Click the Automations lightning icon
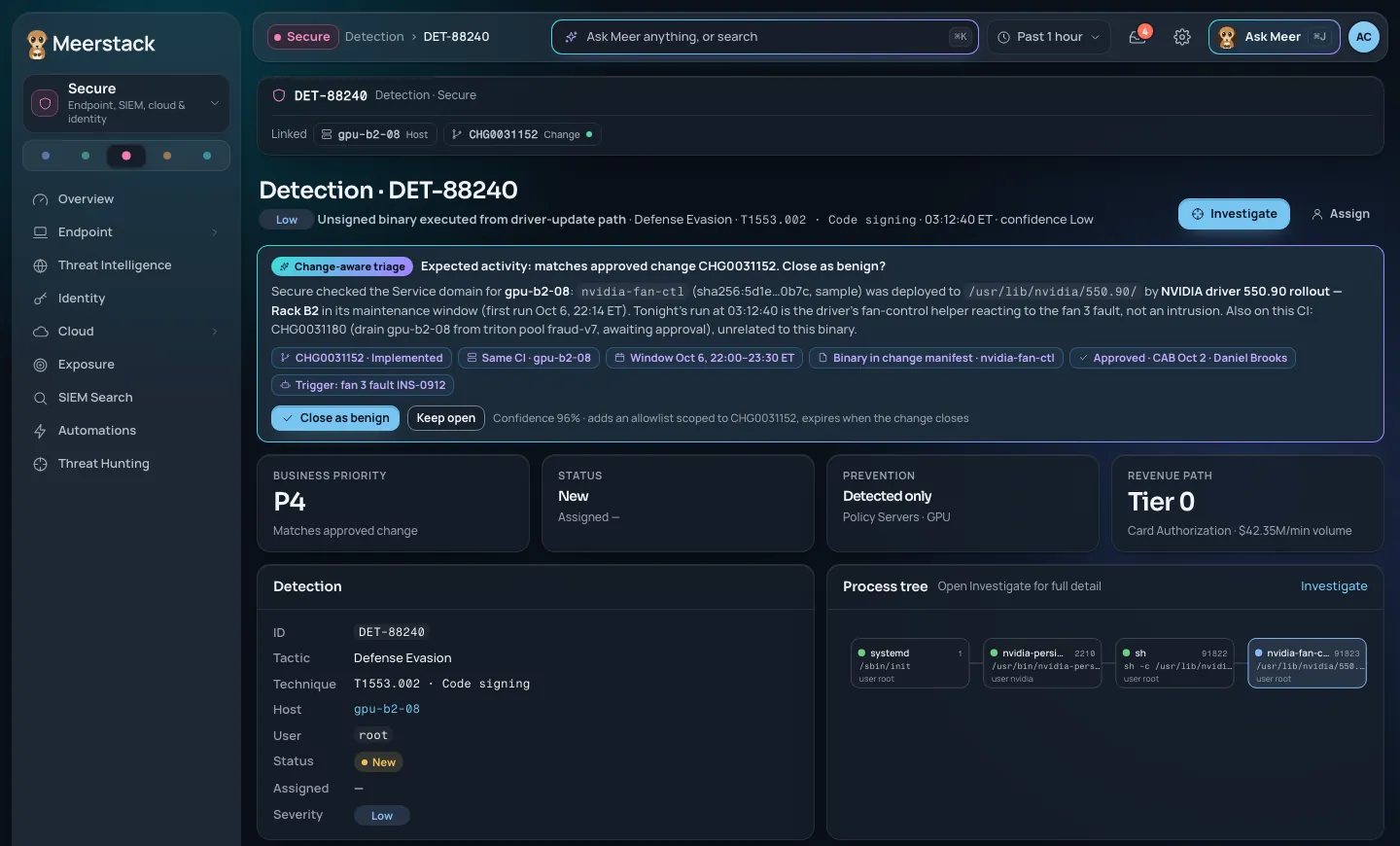1400x846 pixels. (41, 431)
